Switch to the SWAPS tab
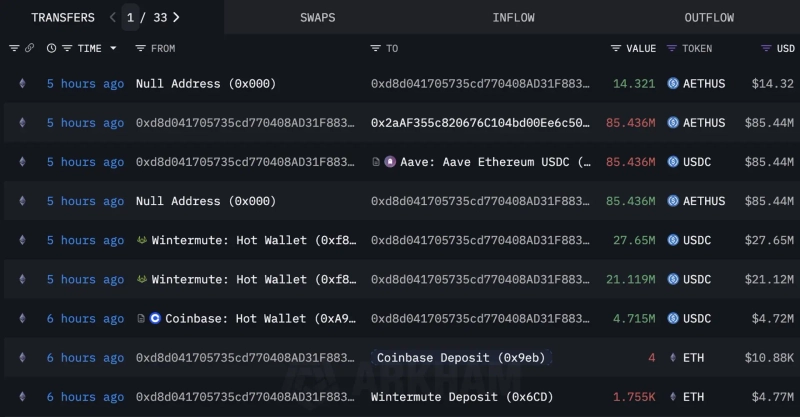The height and width of the screenshot is (417, 800). pos(318,17)
